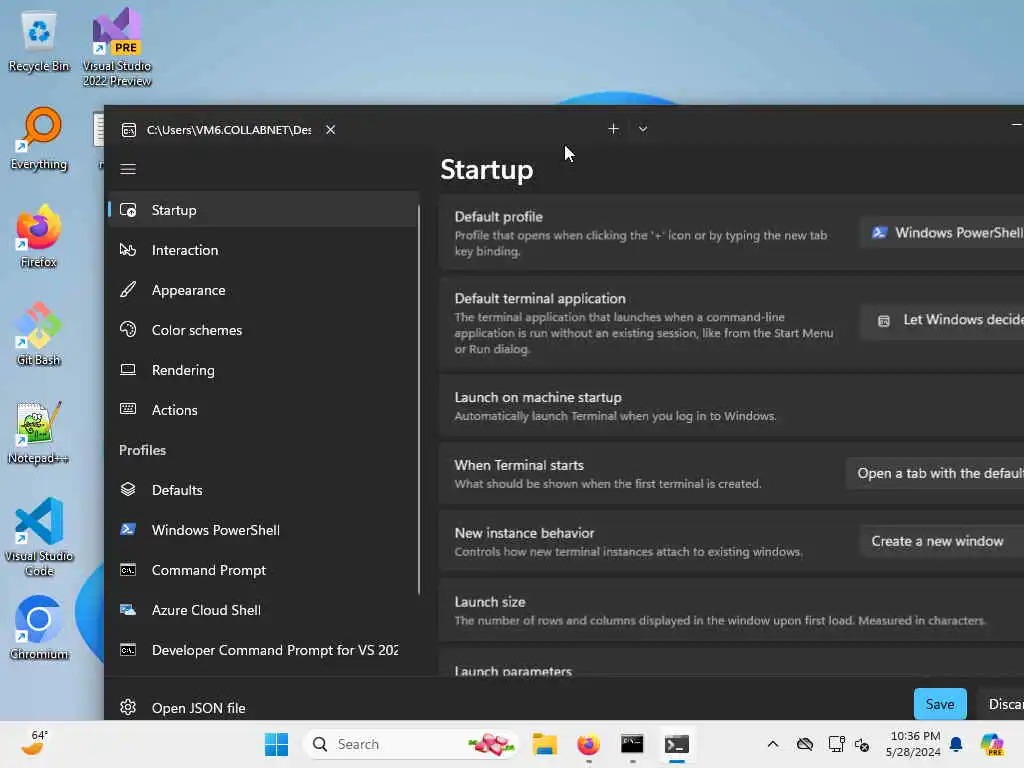Open Windows PowerShell profile settings

coord(263,530)
